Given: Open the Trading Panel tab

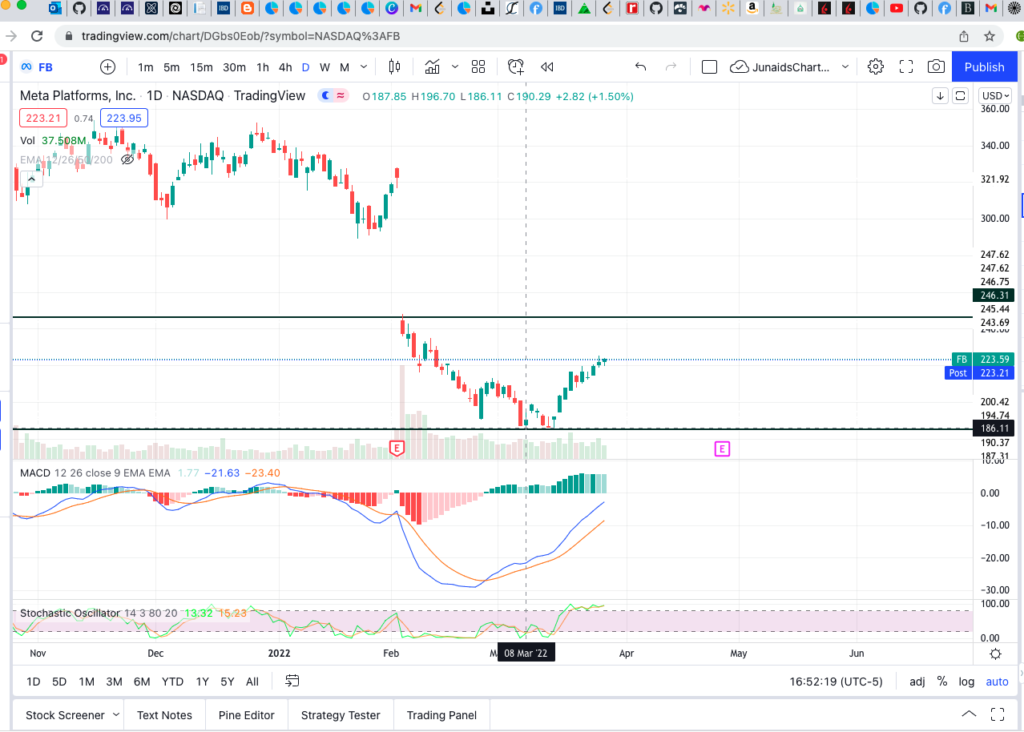Looking at the screenshot, I should click(441, 714).
